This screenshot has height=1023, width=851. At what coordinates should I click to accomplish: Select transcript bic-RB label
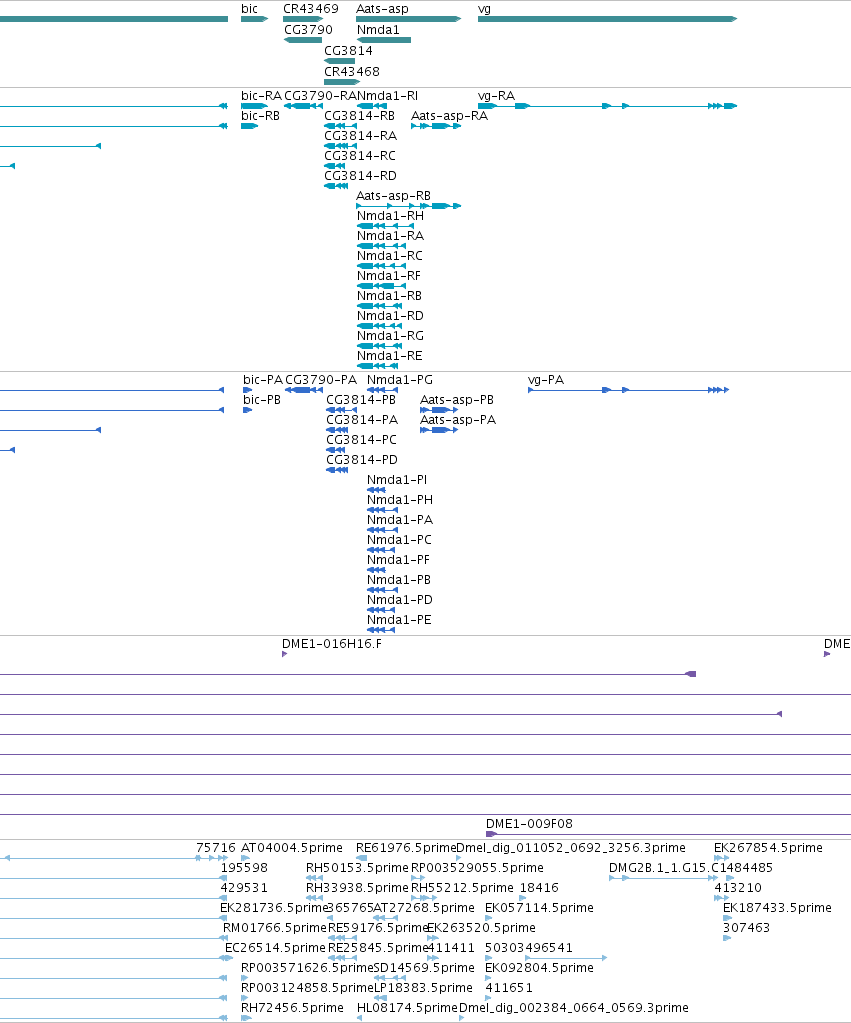260,115
